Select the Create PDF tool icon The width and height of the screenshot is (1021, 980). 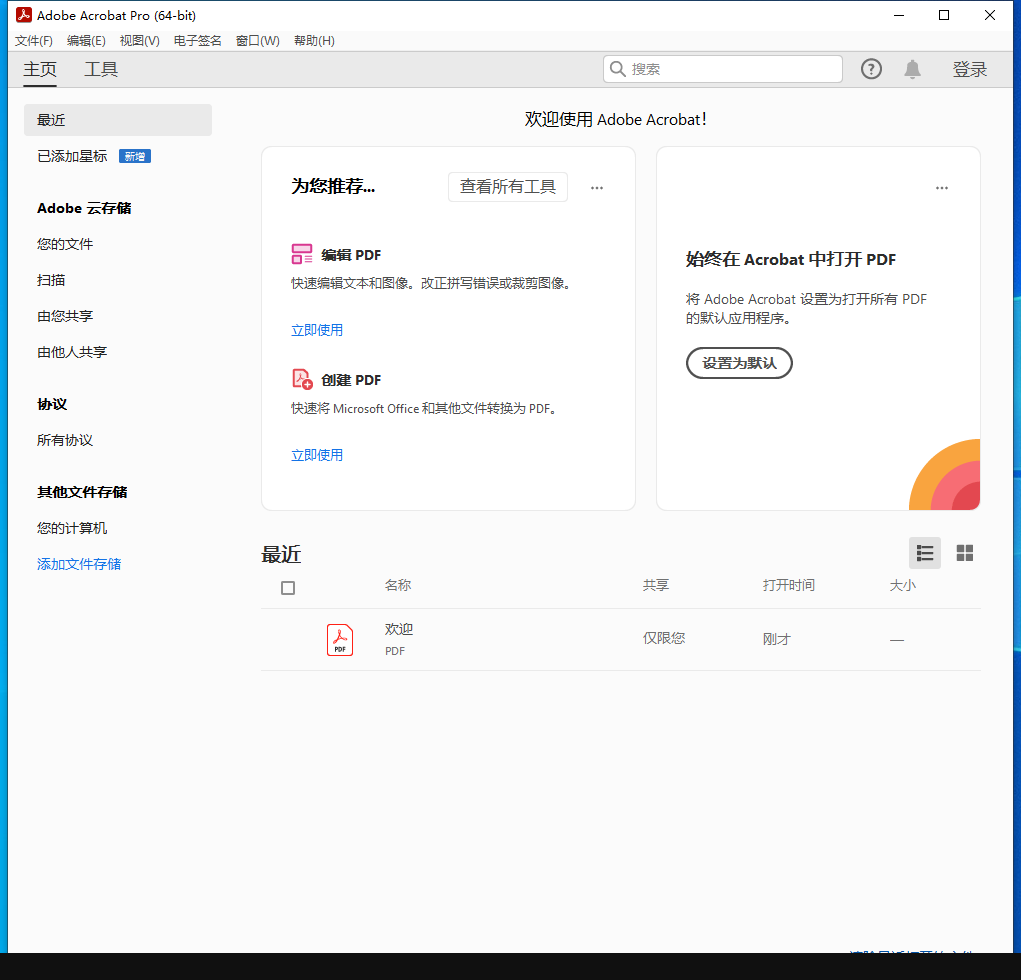tap(302, 379)
